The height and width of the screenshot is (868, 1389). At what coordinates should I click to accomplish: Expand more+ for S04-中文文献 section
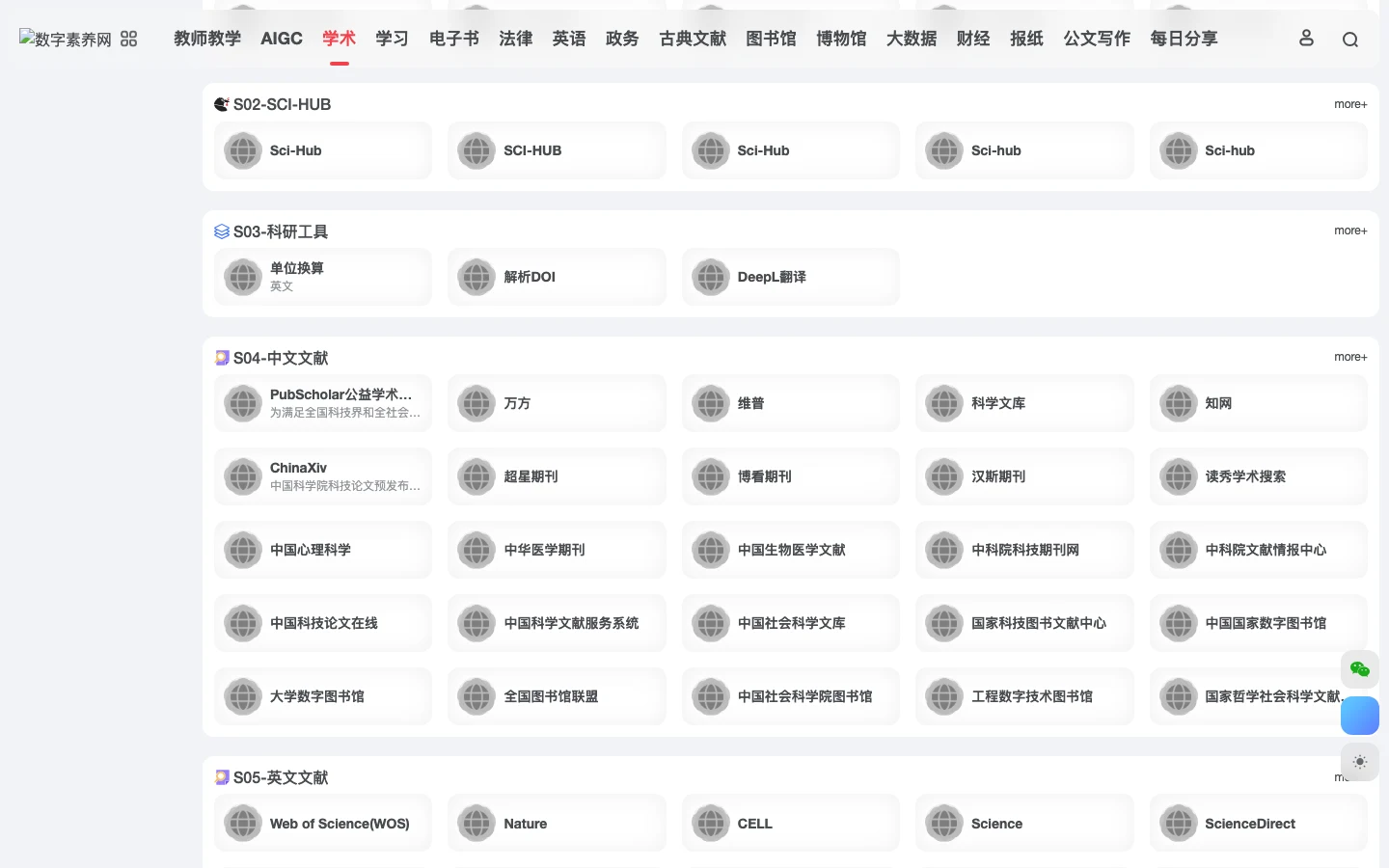[x=1350, y=357]
